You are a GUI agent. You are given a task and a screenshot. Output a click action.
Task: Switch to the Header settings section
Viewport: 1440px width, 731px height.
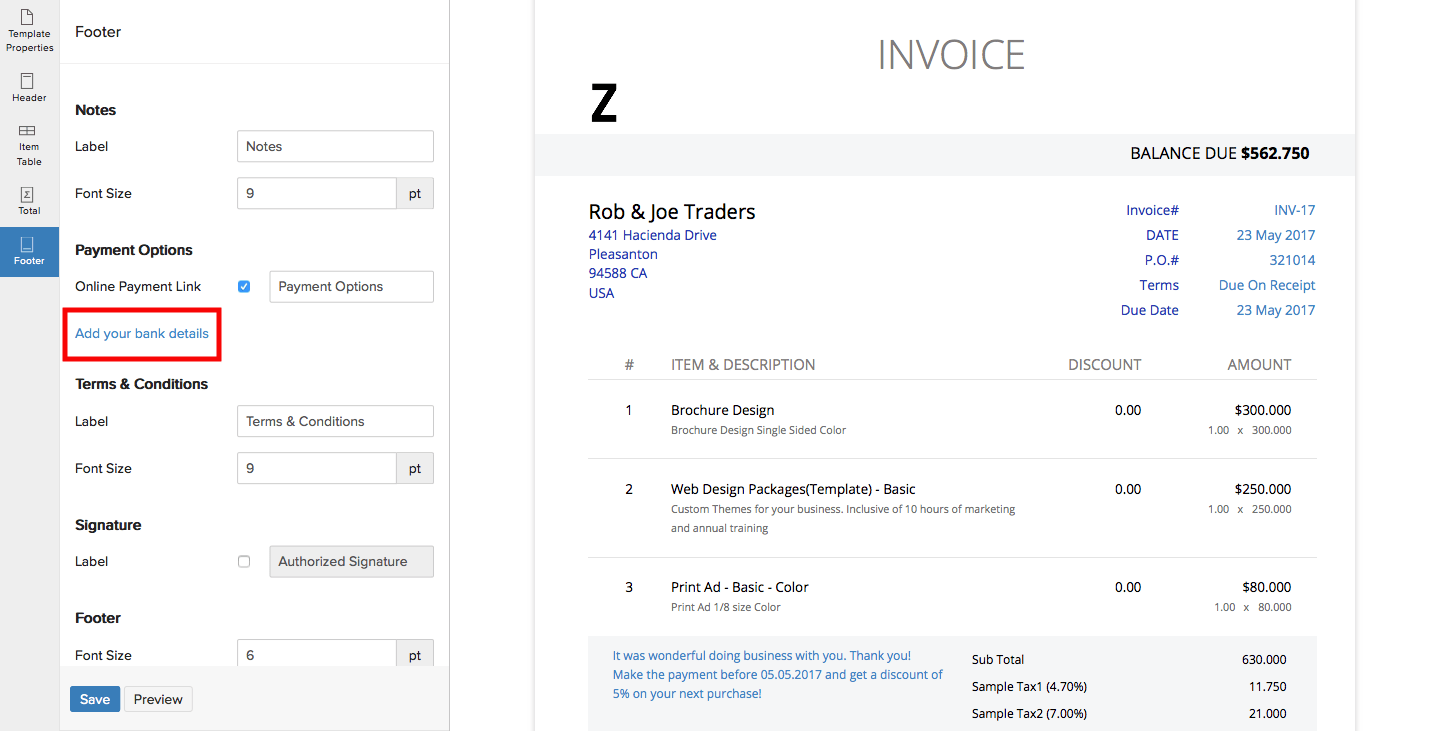(29, 87)
